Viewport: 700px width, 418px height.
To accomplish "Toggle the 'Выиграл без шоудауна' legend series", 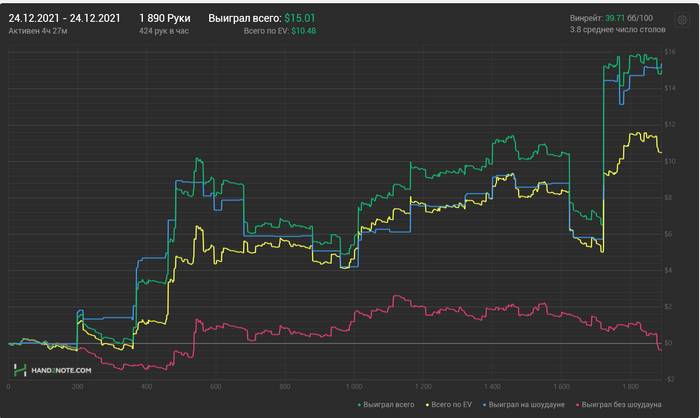I will click(619, 405).
